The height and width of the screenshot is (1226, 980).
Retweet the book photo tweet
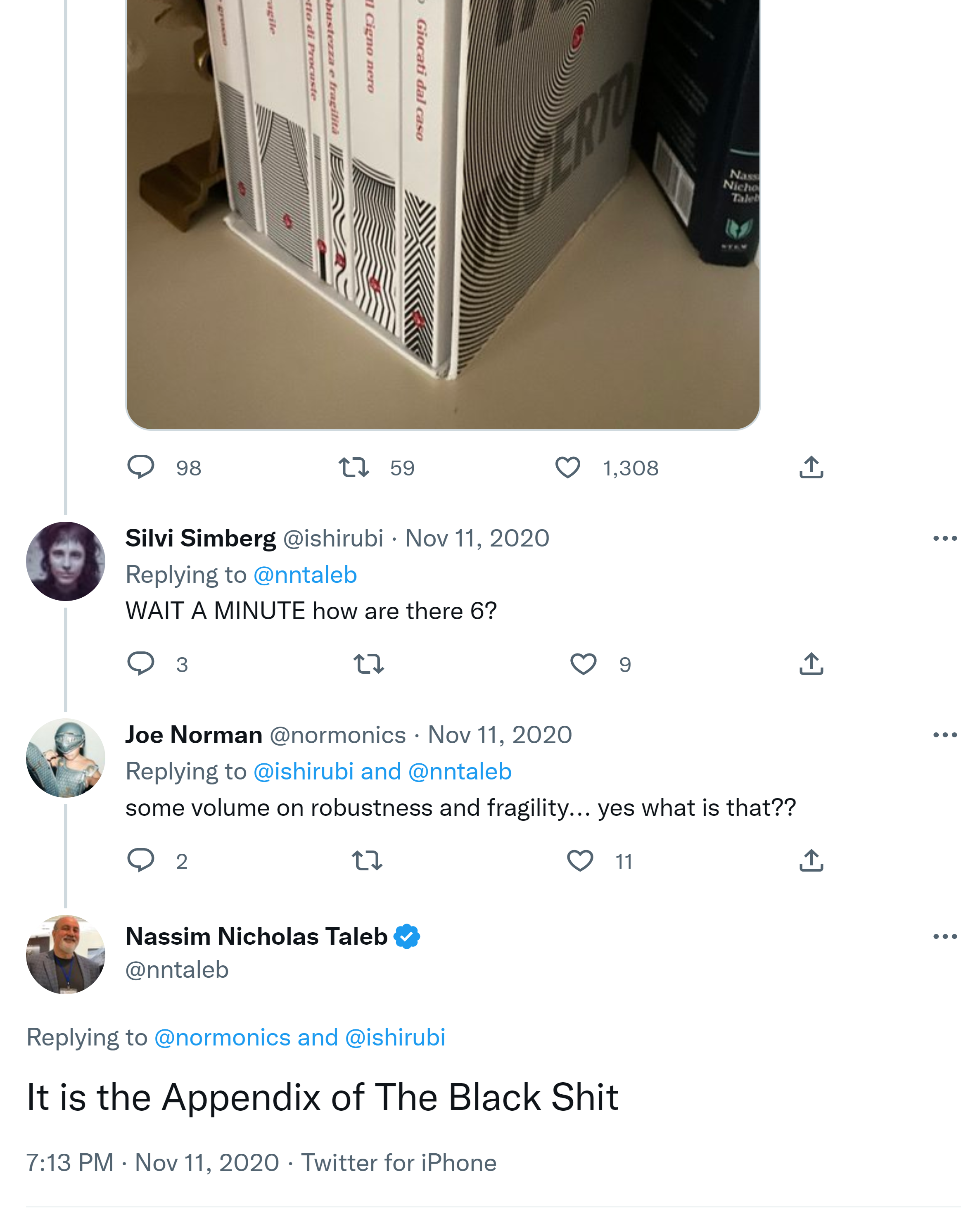[x=354, y=467]
